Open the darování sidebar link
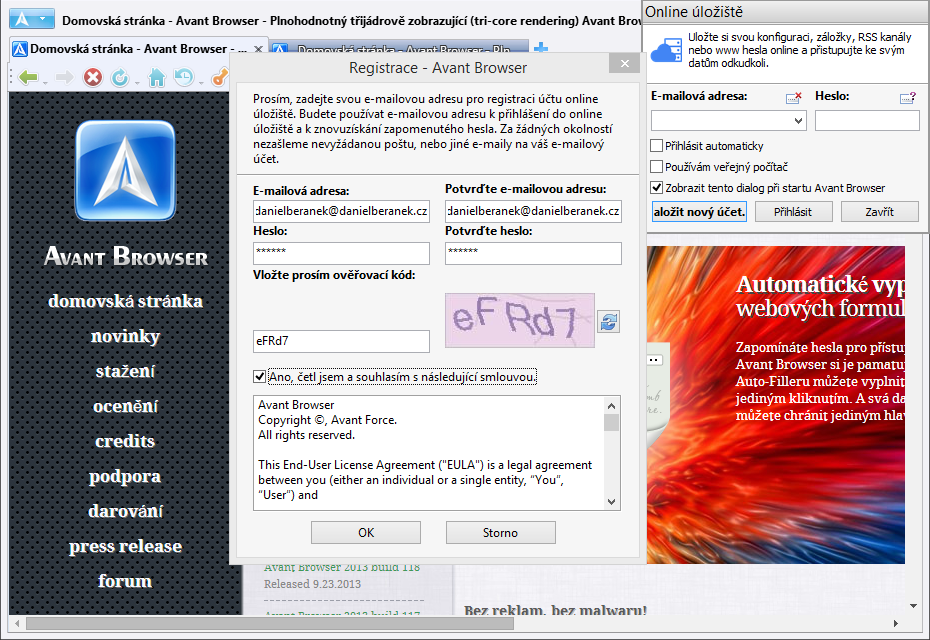 [125, 511]
